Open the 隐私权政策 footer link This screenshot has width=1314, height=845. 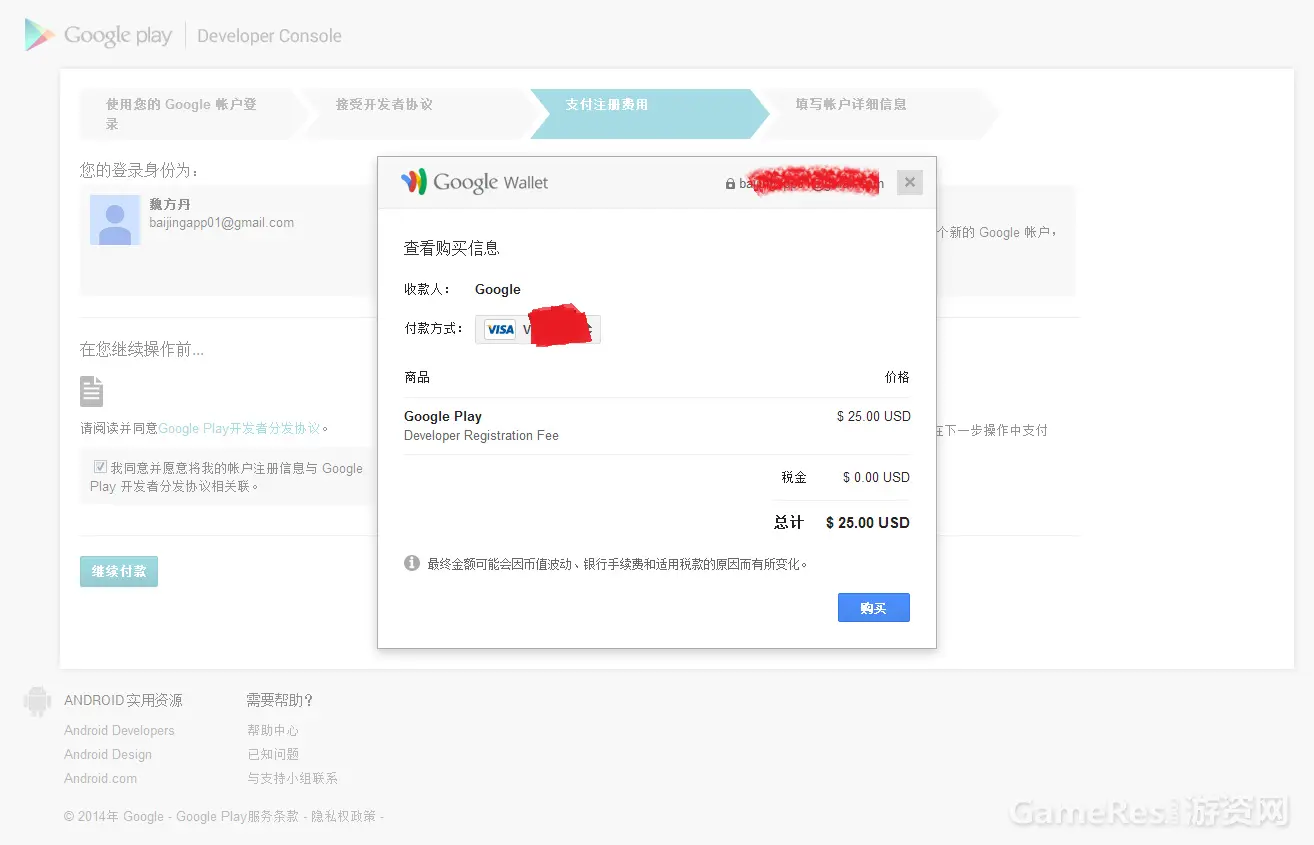[343, 817]
